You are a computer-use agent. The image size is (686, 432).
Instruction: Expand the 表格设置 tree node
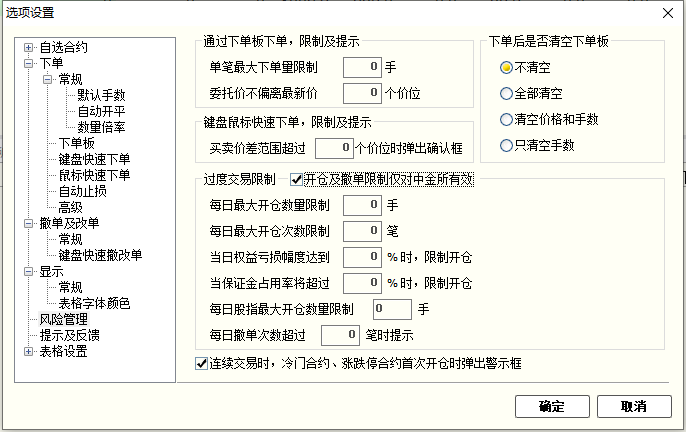(x=28, y=351)
